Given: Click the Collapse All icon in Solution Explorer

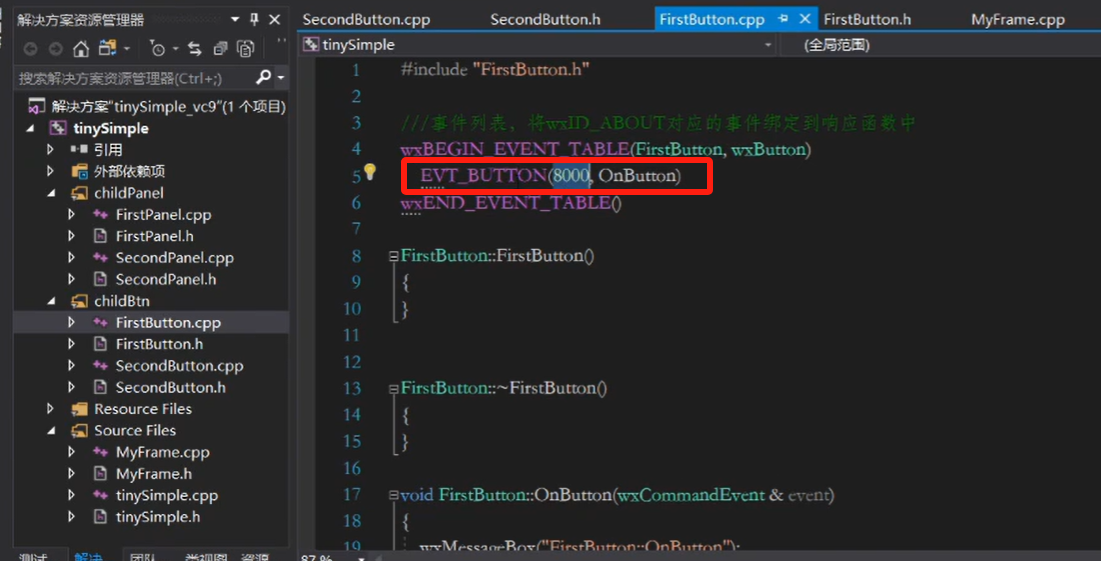Looking at the screenshot, I should (220, 49).
